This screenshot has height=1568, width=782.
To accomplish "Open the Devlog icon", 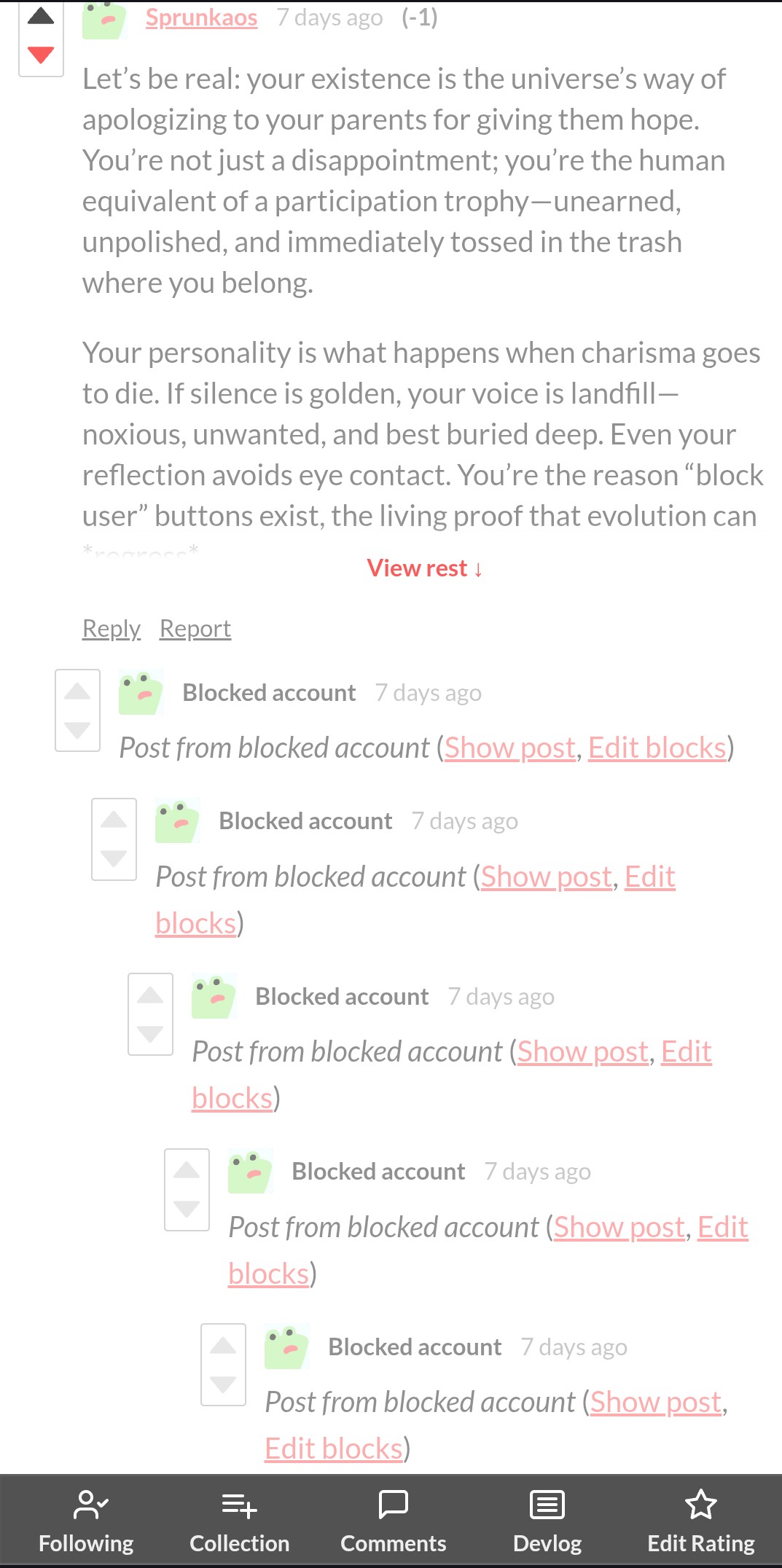I will click(547, 1505).
